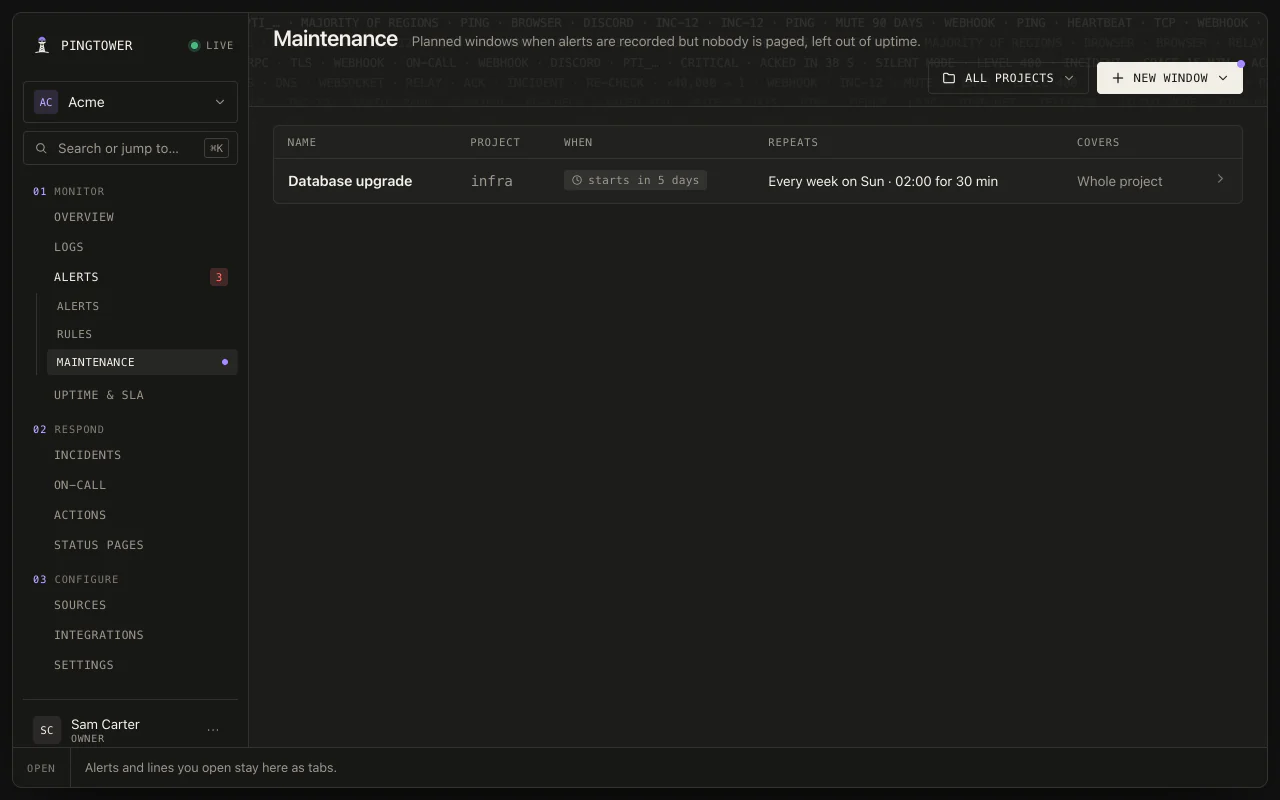
Task: Open Settings in the sidebar
Action: coord(84,665)
